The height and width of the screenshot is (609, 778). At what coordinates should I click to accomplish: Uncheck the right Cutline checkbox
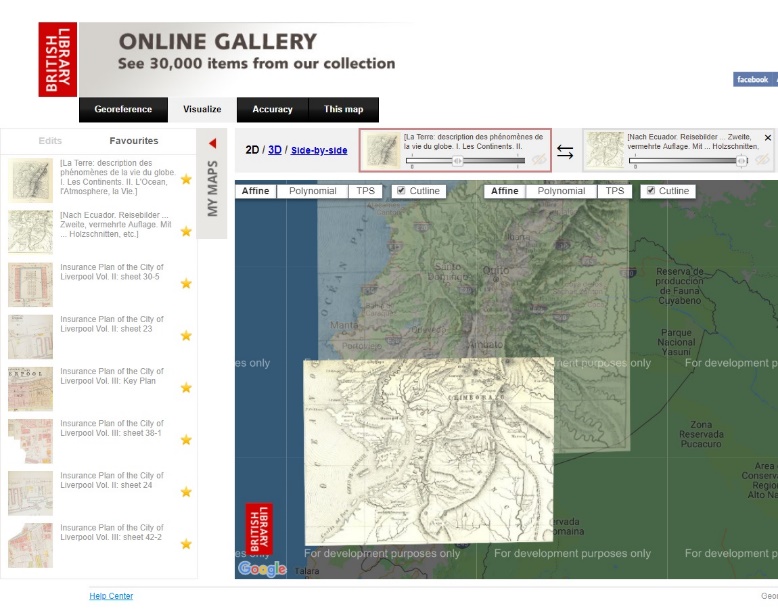point(652,191)
